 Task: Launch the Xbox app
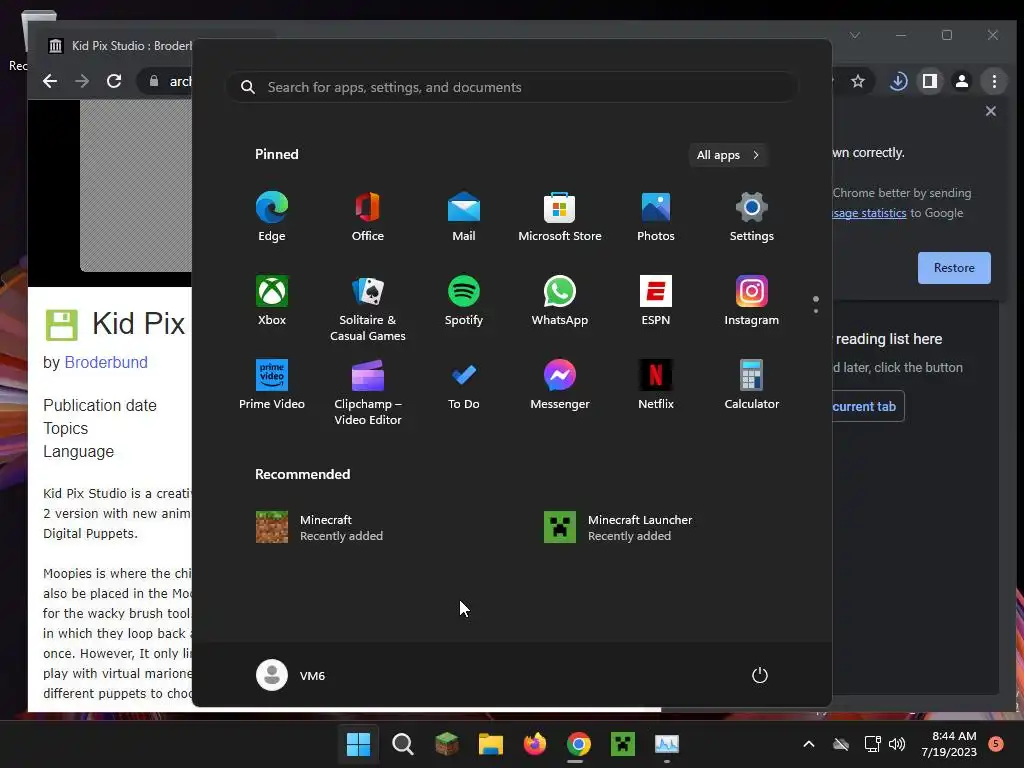[x=272, y=301]
